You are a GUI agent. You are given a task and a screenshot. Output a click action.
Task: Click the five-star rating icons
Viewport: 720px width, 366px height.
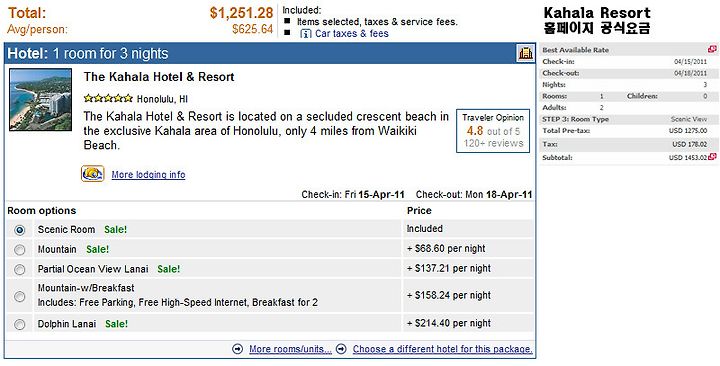pos(108,98)
